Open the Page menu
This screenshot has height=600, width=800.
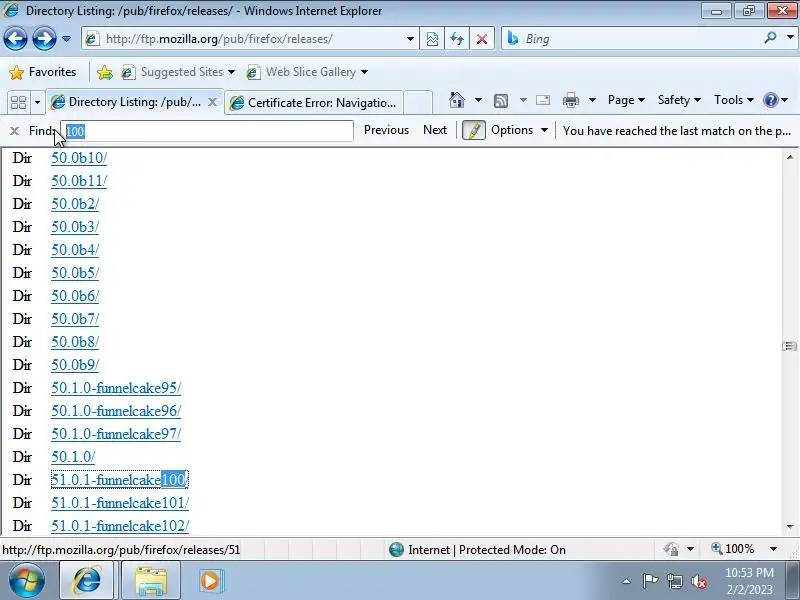pyautogui.click(x=626, y=100)
